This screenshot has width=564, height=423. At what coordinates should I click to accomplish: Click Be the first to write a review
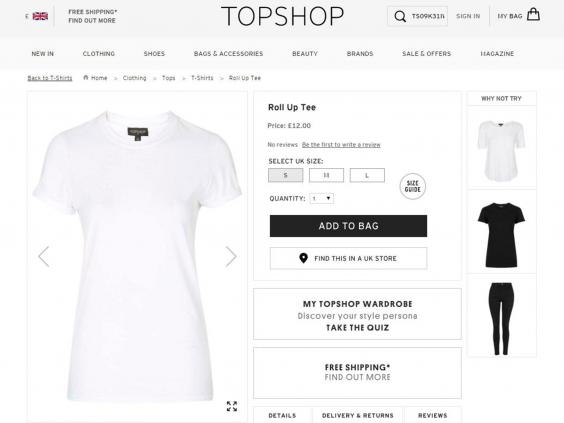pyautogui.click(x=341, y=145)
